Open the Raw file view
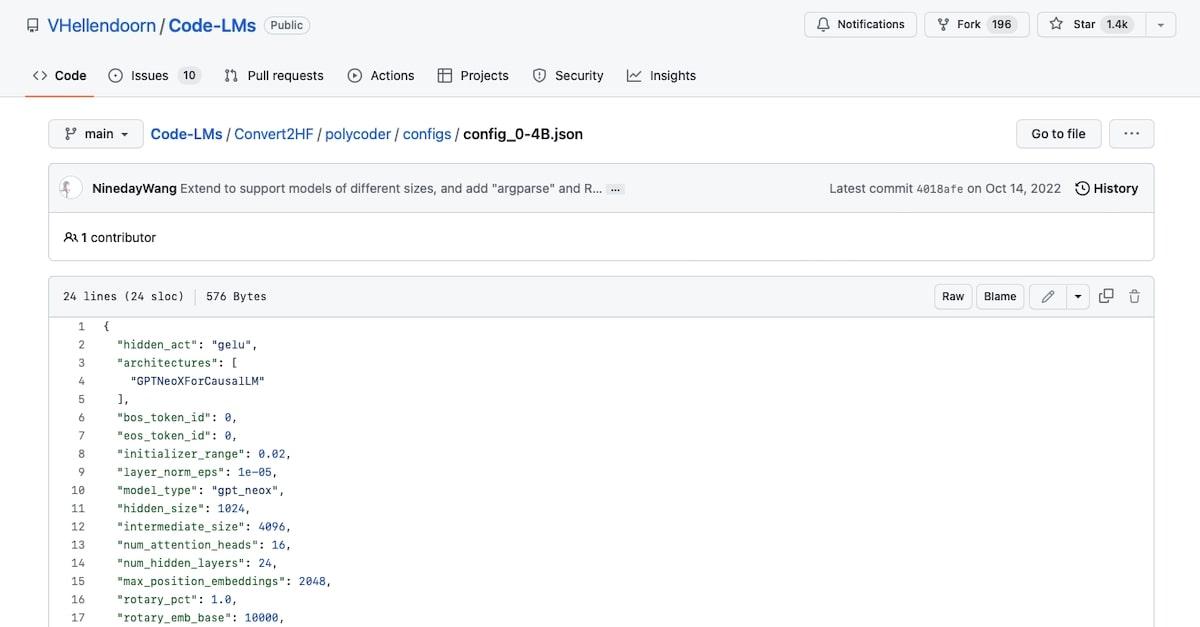 [x=953, y=296]
